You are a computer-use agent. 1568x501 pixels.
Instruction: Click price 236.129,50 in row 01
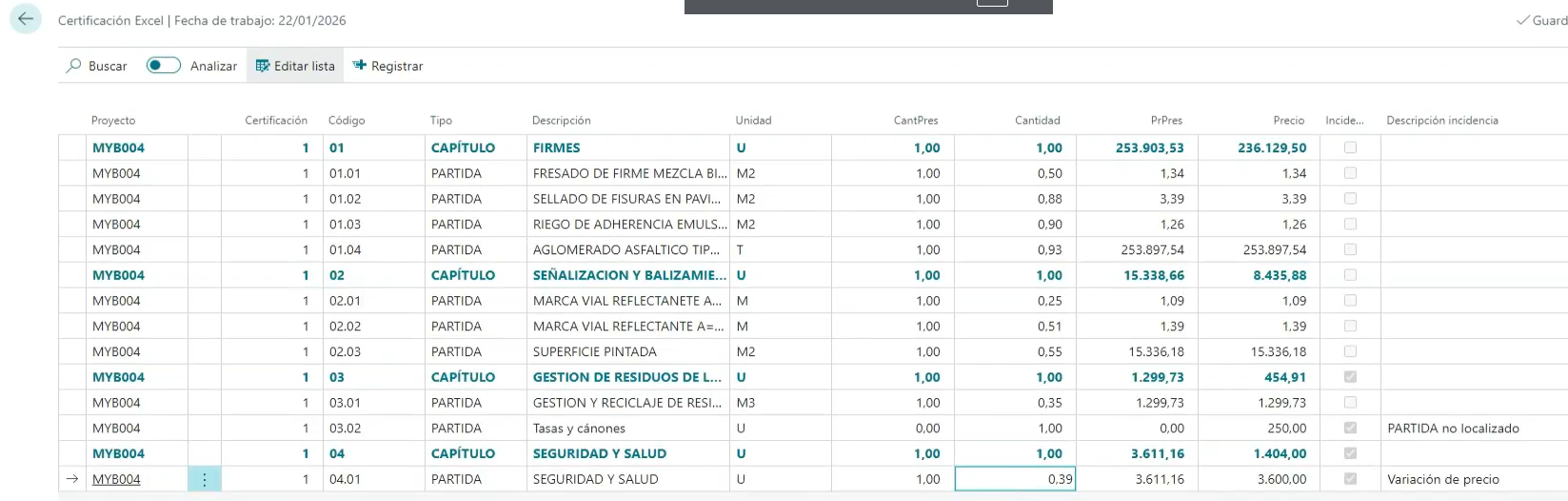click(x=1272, y=148)
